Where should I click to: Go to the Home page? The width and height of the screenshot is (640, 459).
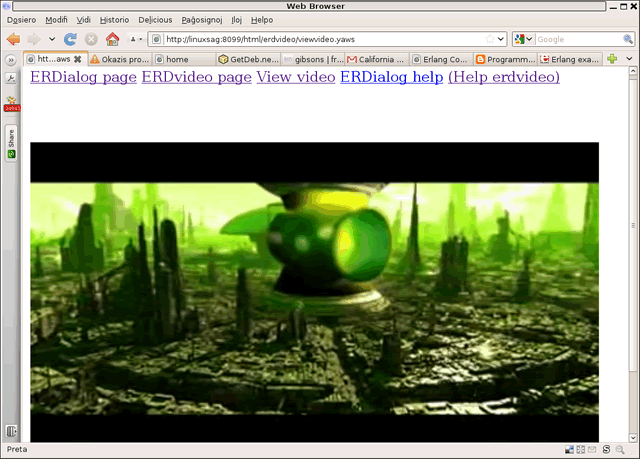pos(112,39)
